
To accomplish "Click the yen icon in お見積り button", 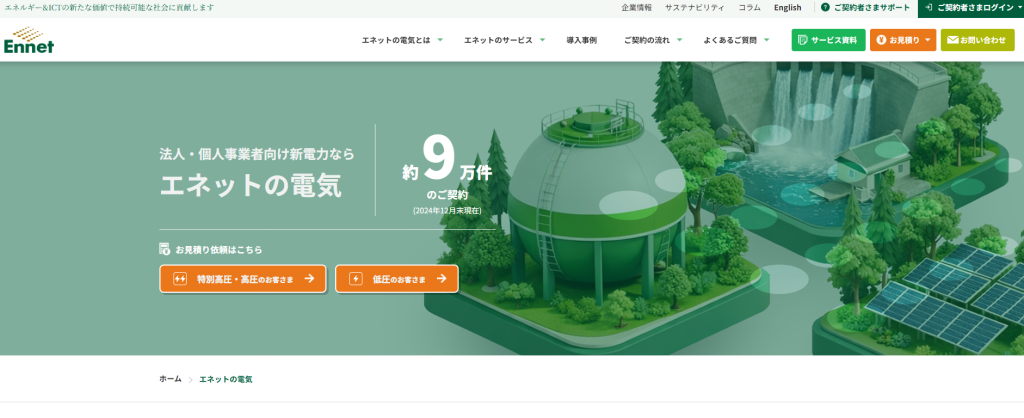I will point(882,40).
